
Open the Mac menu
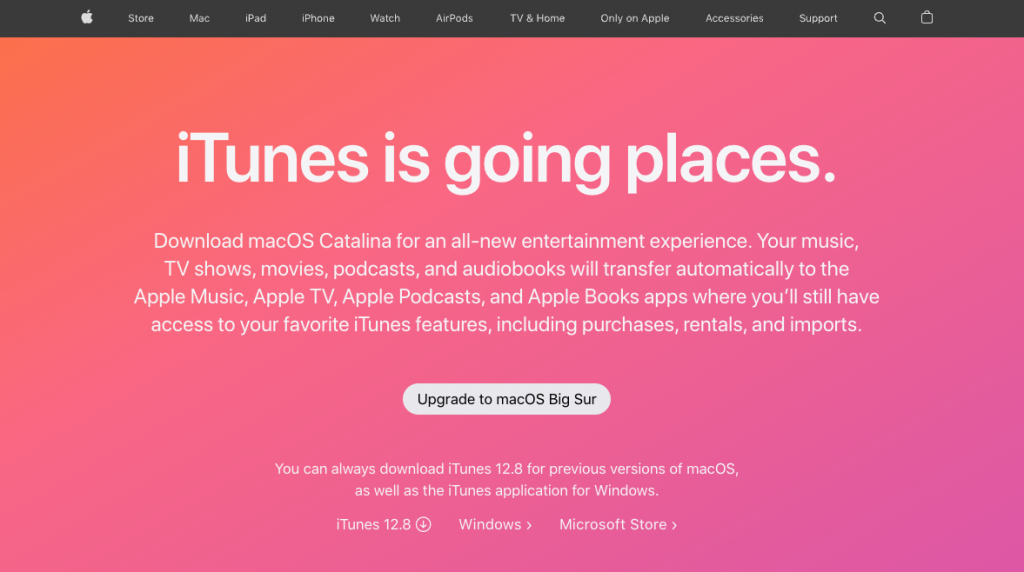pos(199,18)
